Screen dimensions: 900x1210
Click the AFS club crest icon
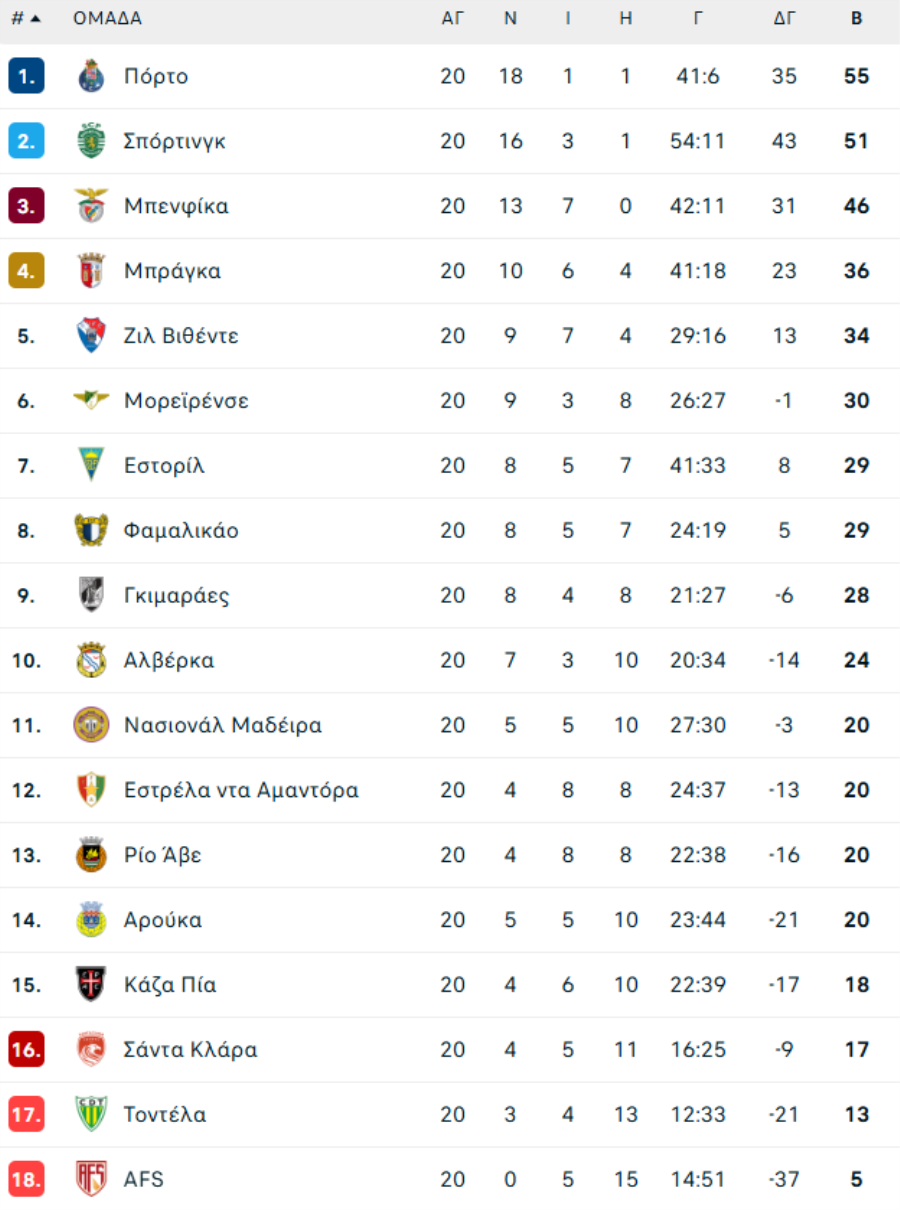click(x=91, y=1179)
